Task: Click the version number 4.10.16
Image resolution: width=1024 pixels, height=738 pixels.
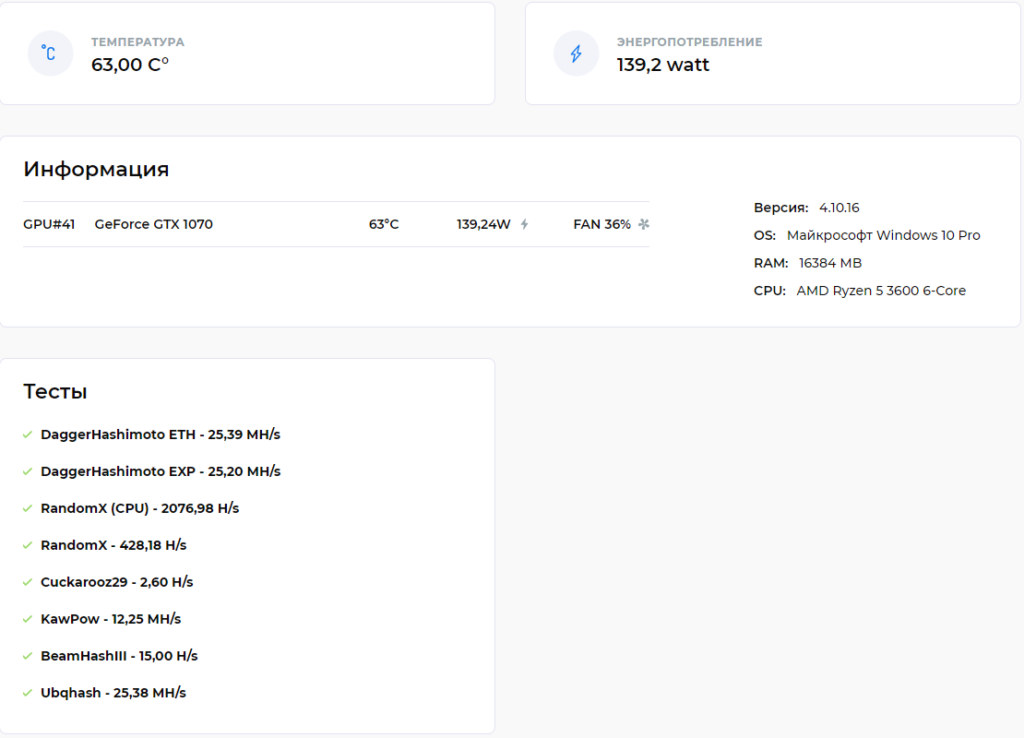Action: click(839, 208)
